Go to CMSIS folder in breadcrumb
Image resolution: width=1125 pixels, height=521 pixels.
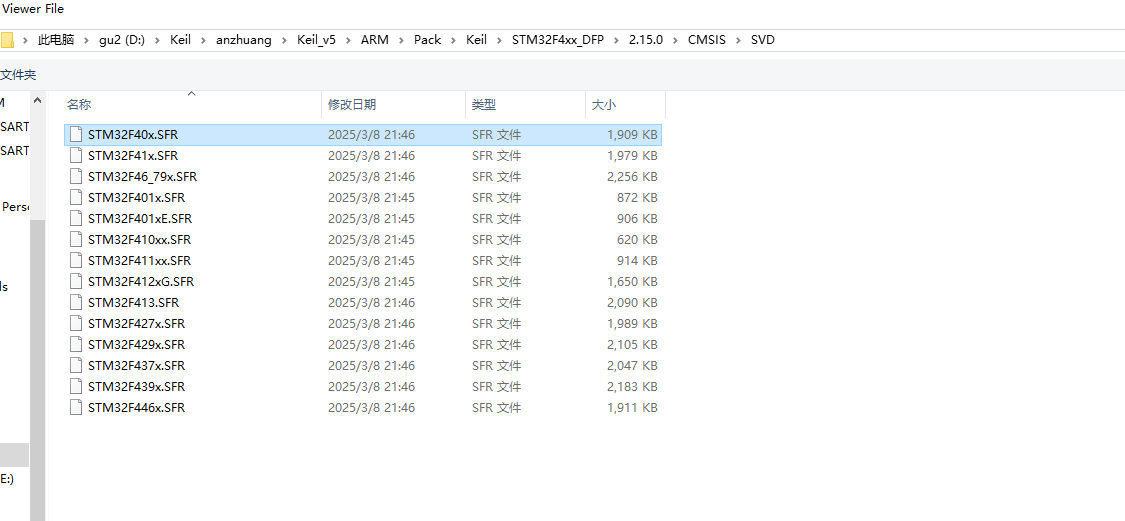tap(707, 40)
